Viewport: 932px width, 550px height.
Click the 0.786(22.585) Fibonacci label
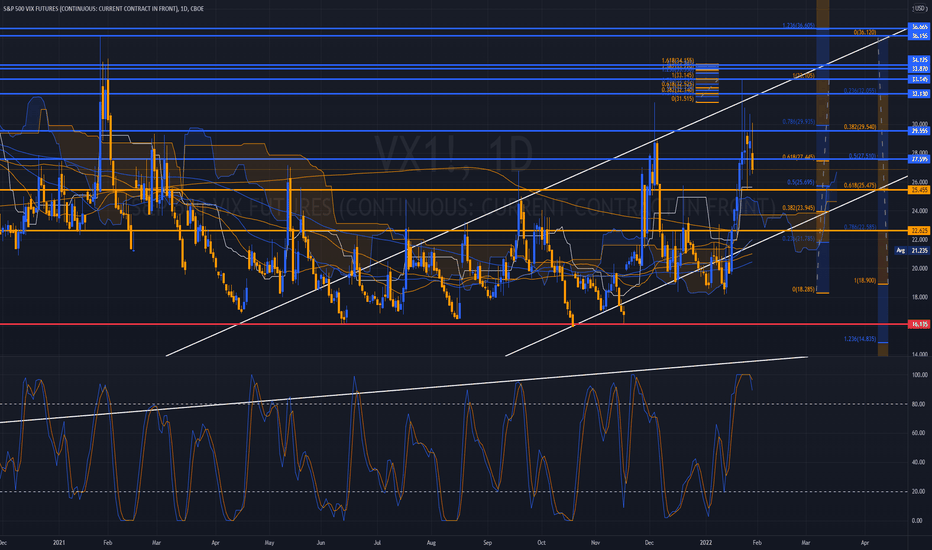click(859, 227)
